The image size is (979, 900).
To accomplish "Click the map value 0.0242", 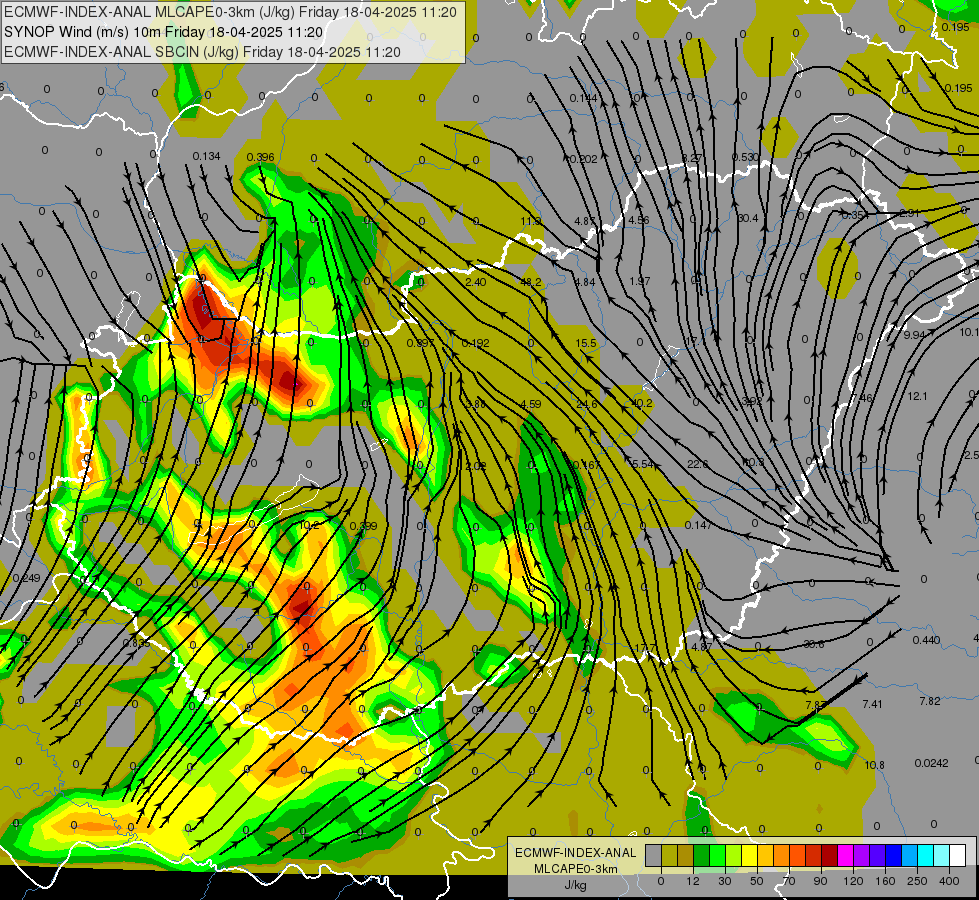I will click(x=932, y=763).
